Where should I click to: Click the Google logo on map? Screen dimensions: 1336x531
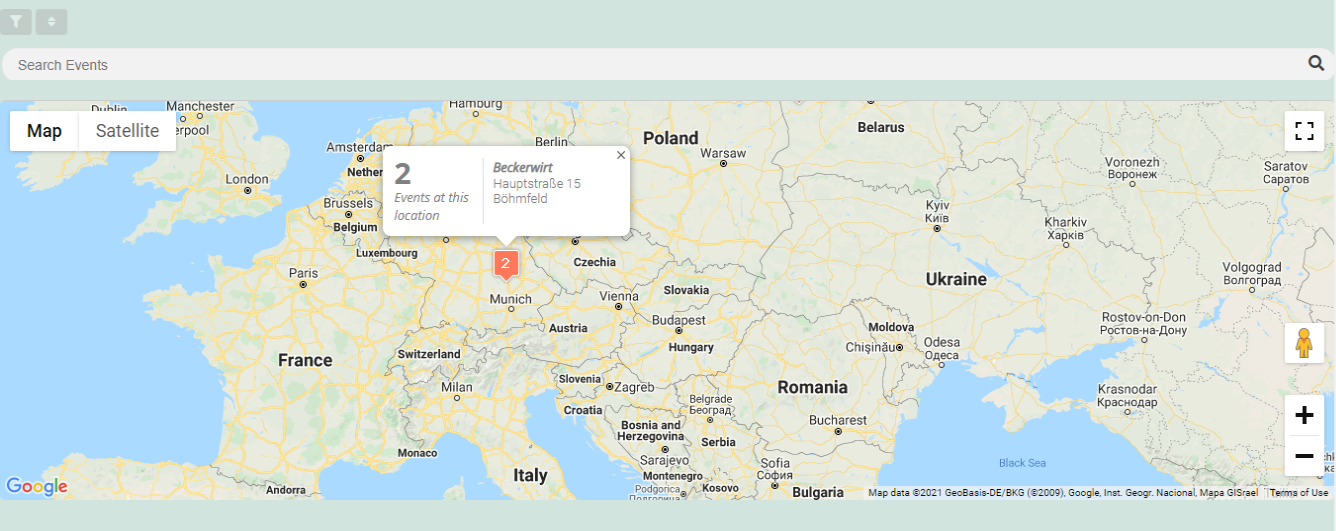click(36, 487)
